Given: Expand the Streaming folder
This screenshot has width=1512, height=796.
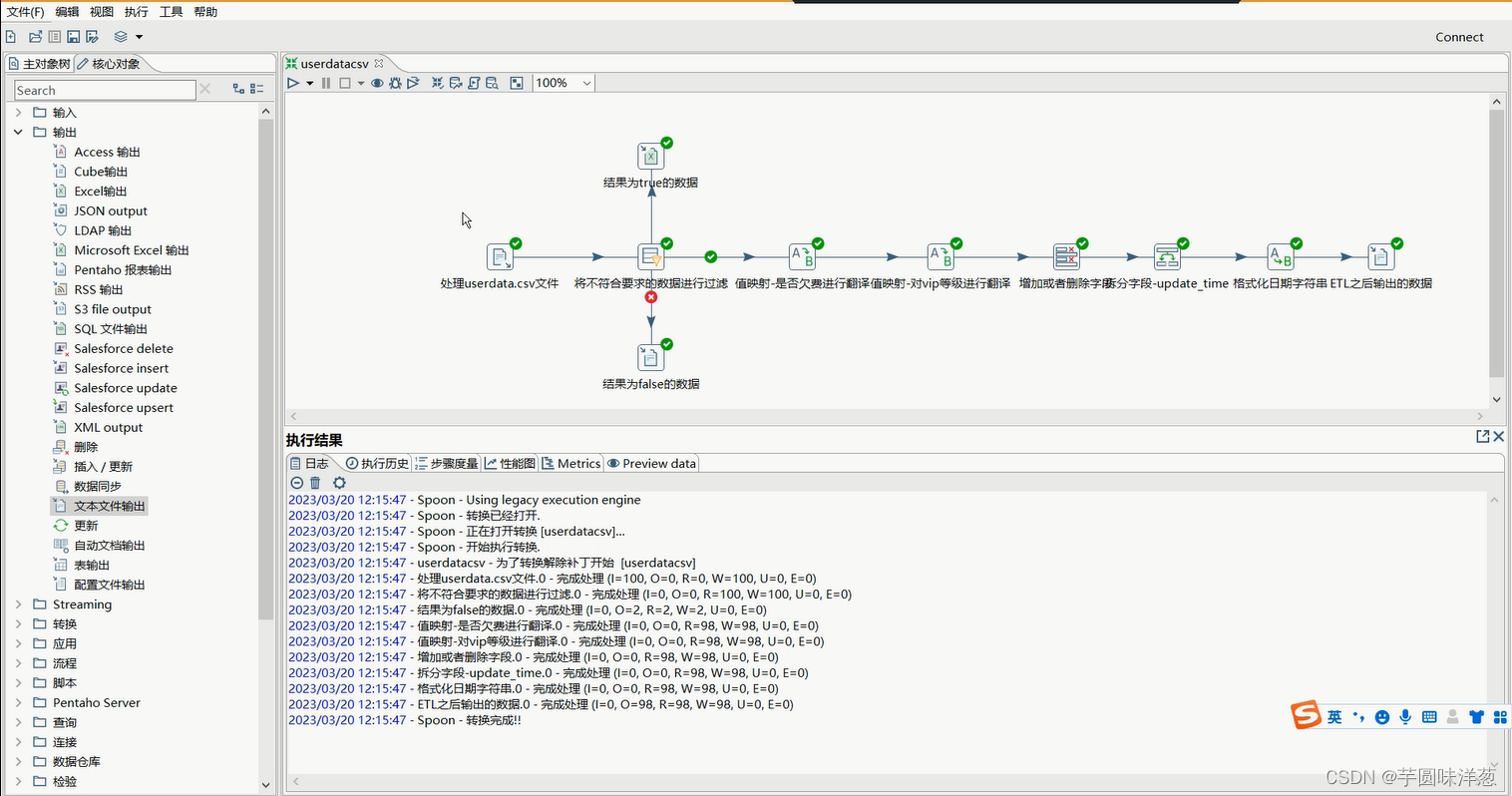Looking at the screenshot, I should coord(18,604).
